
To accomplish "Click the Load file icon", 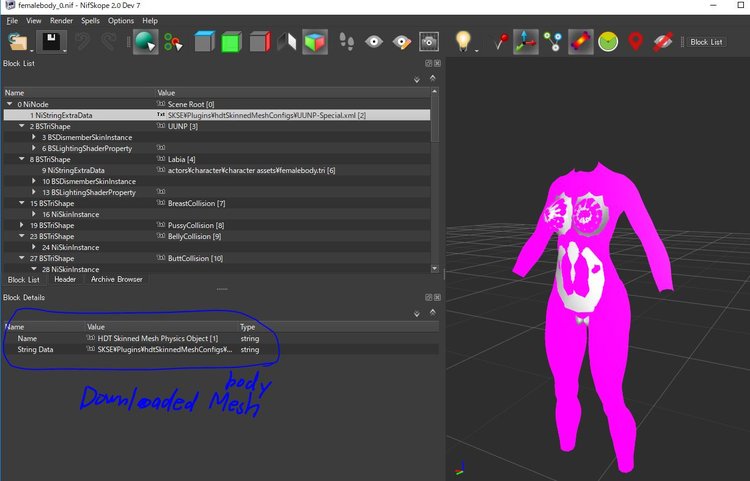I will tap(18, 42).
